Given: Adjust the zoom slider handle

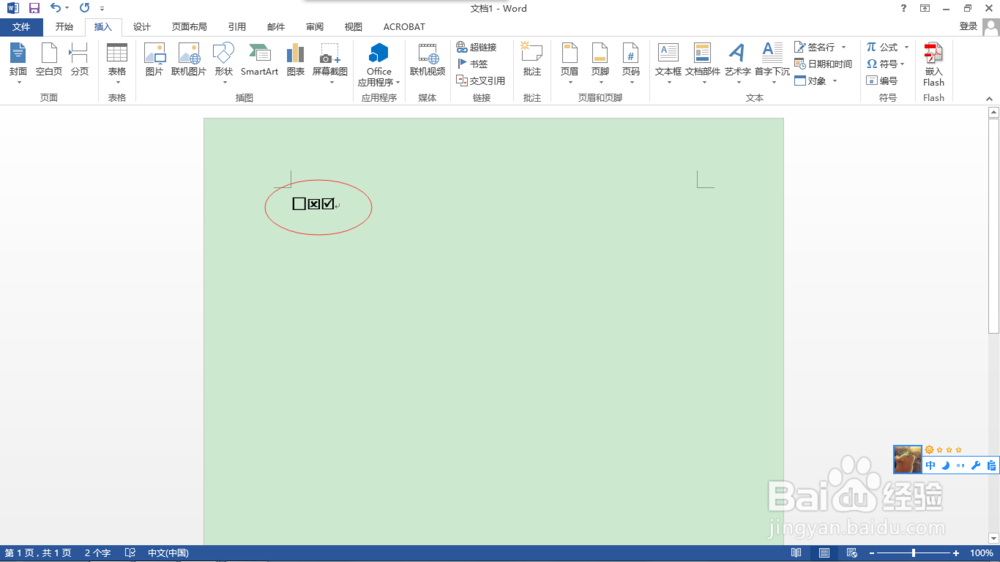Looking at the screenshot, I should coord(913,553).
